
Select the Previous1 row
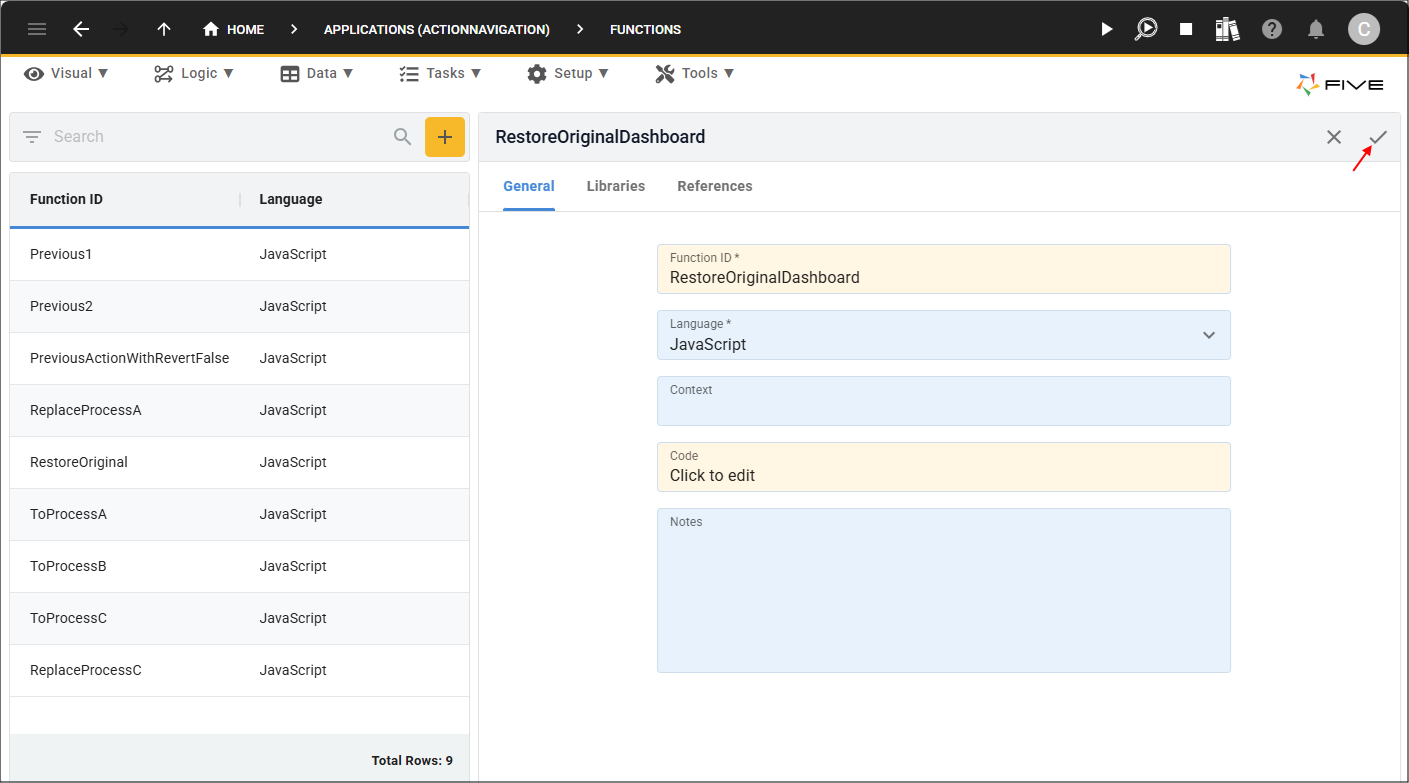[x=239, y=255]
